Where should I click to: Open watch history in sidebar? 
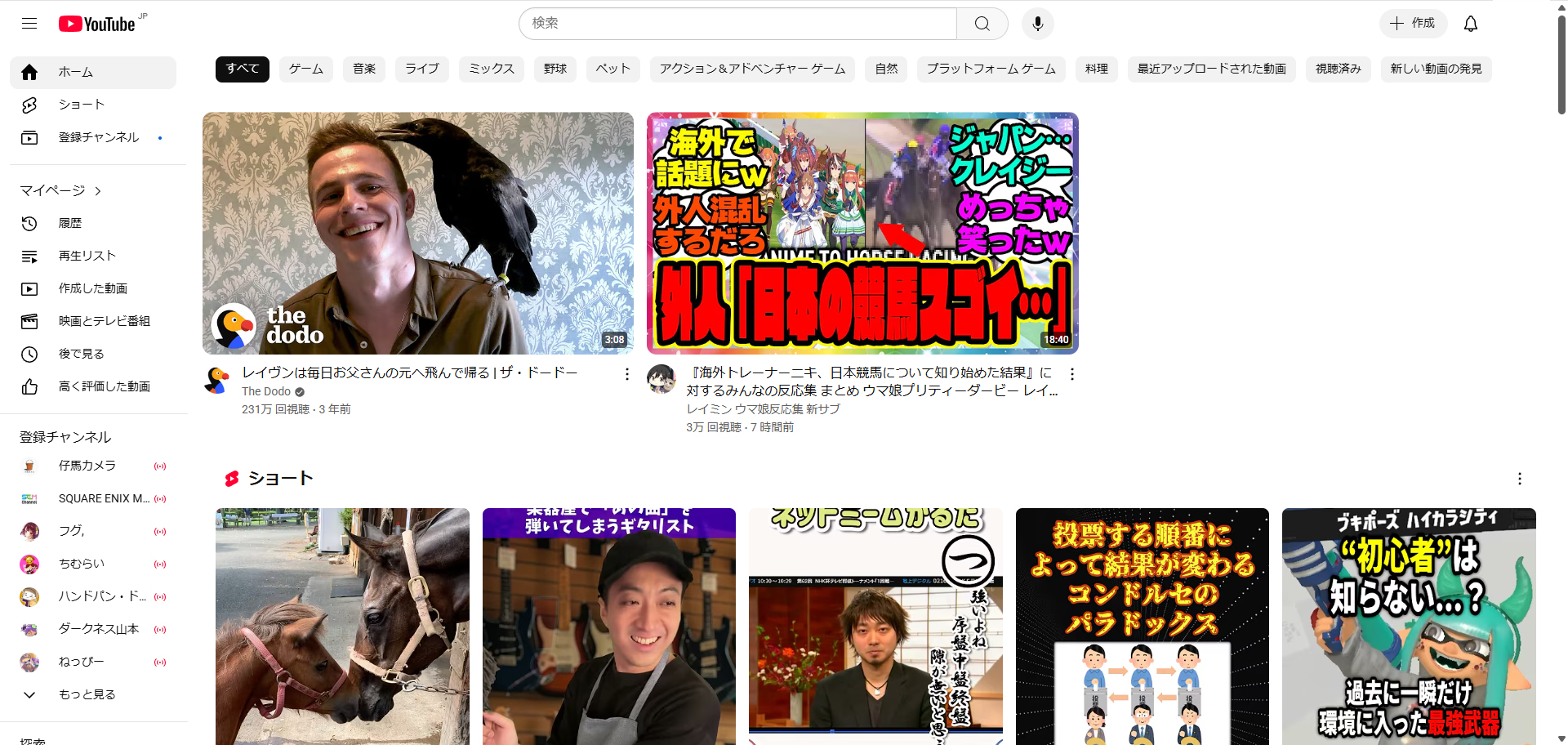70,223
